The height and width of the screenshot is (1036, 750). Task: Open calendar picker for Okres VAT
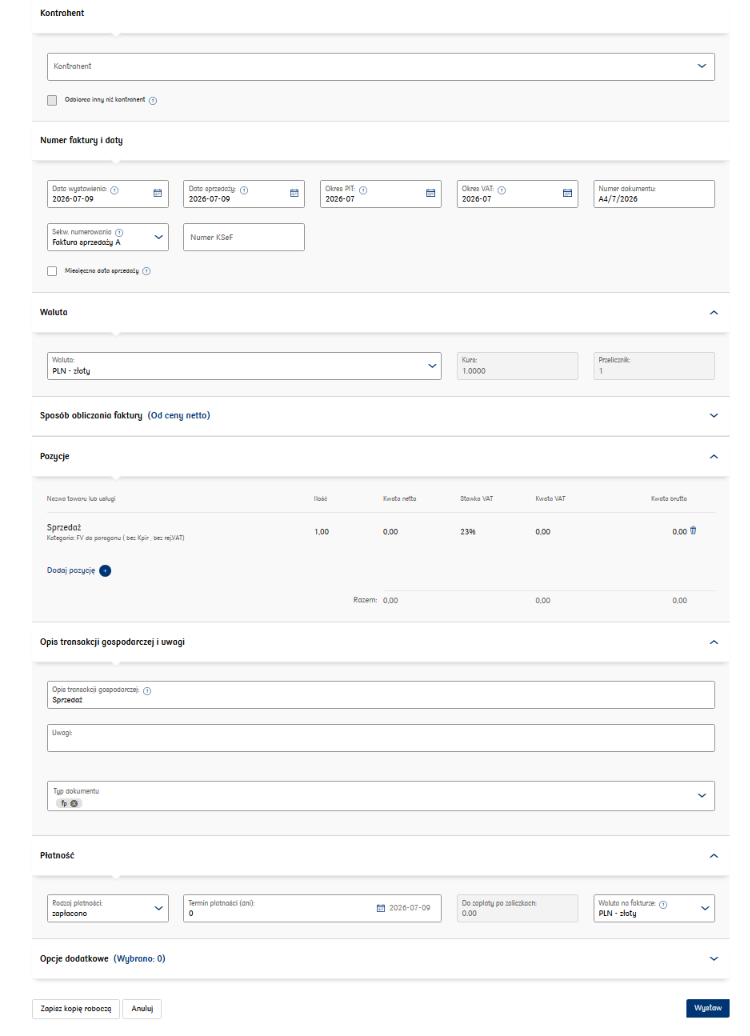tap(567, 194)
